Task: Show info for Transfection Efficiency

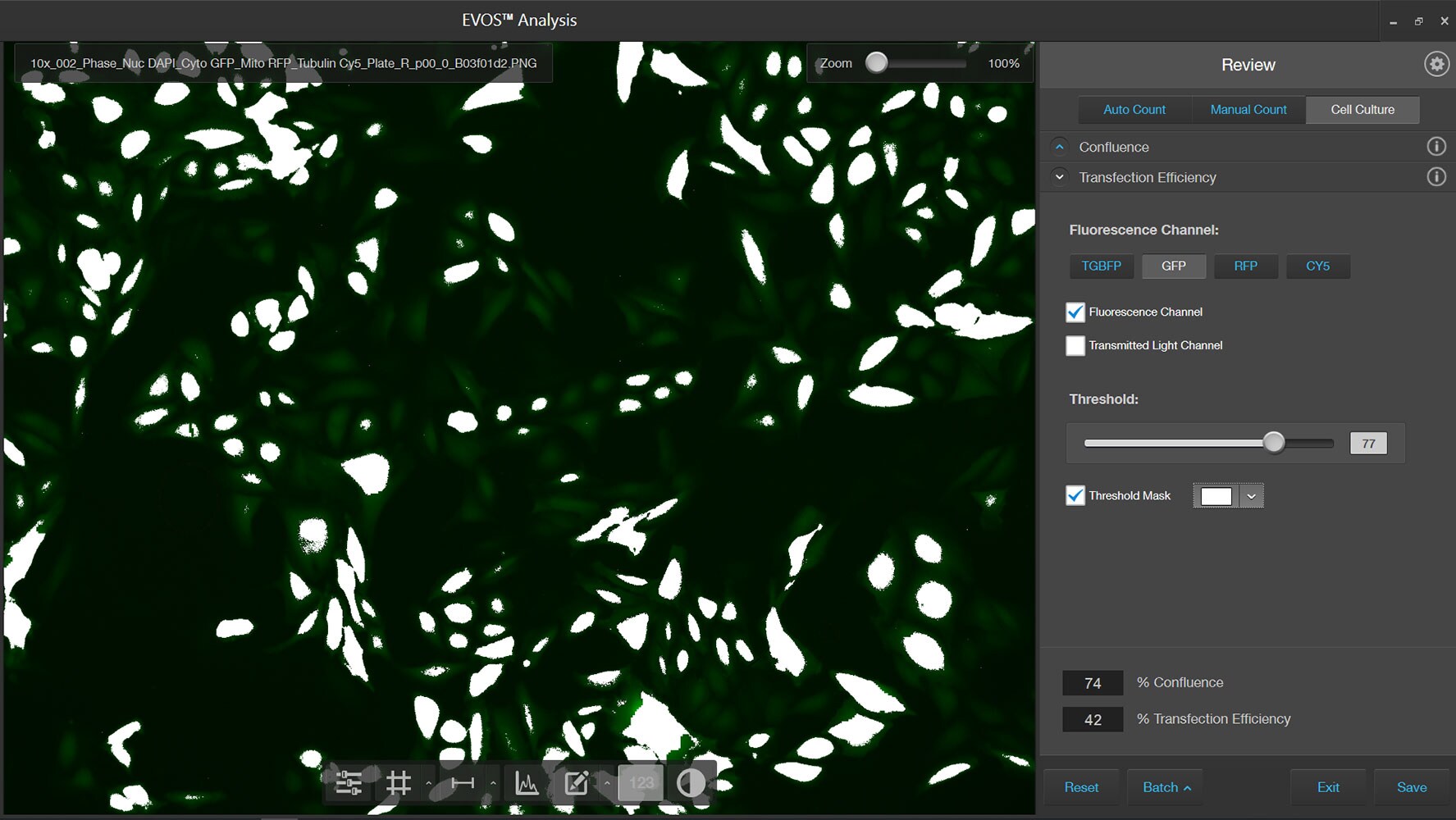Action: point(1435,177)
